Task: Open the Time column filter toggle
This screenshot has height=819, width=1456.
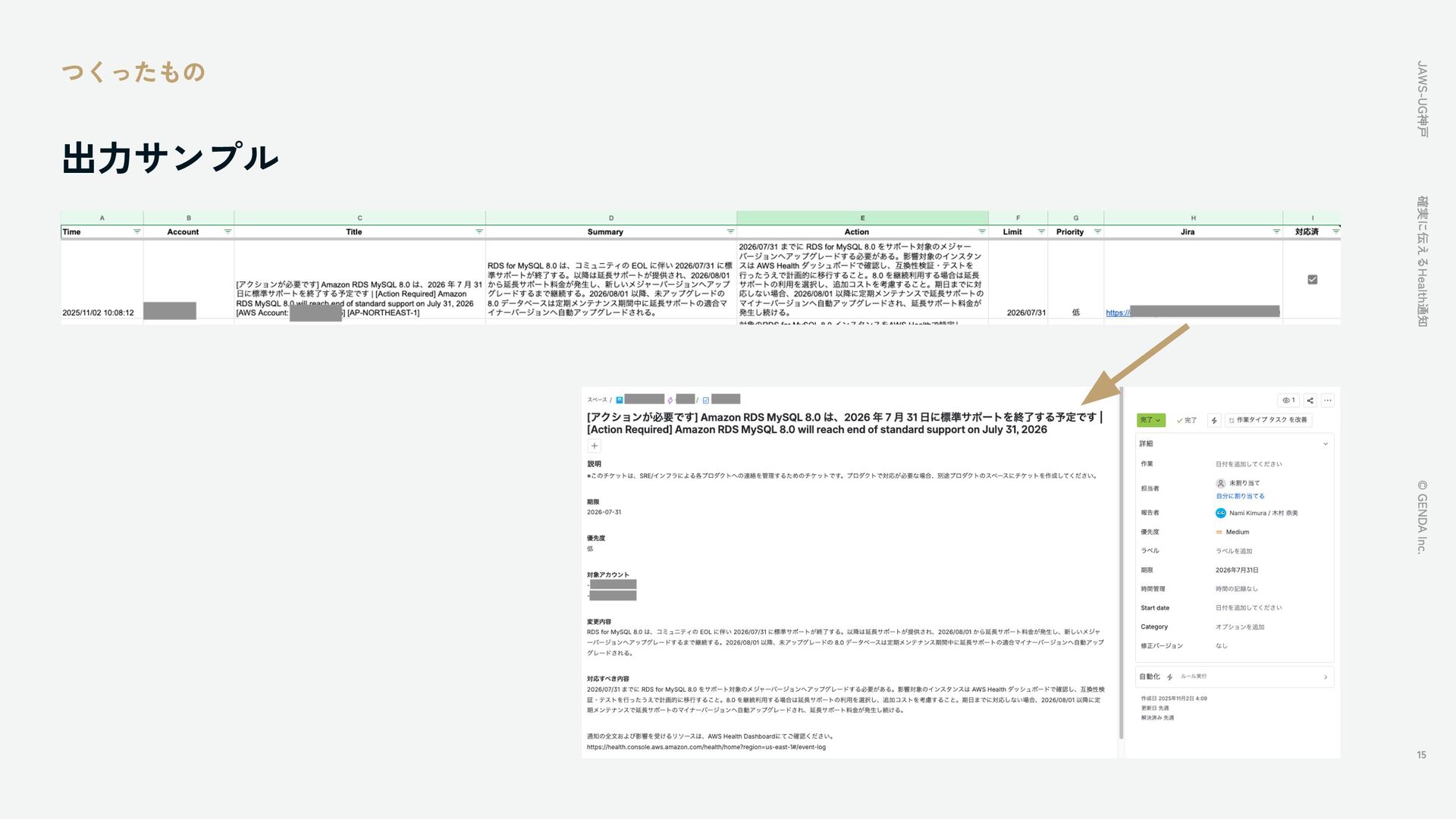Action: [136, 232]
